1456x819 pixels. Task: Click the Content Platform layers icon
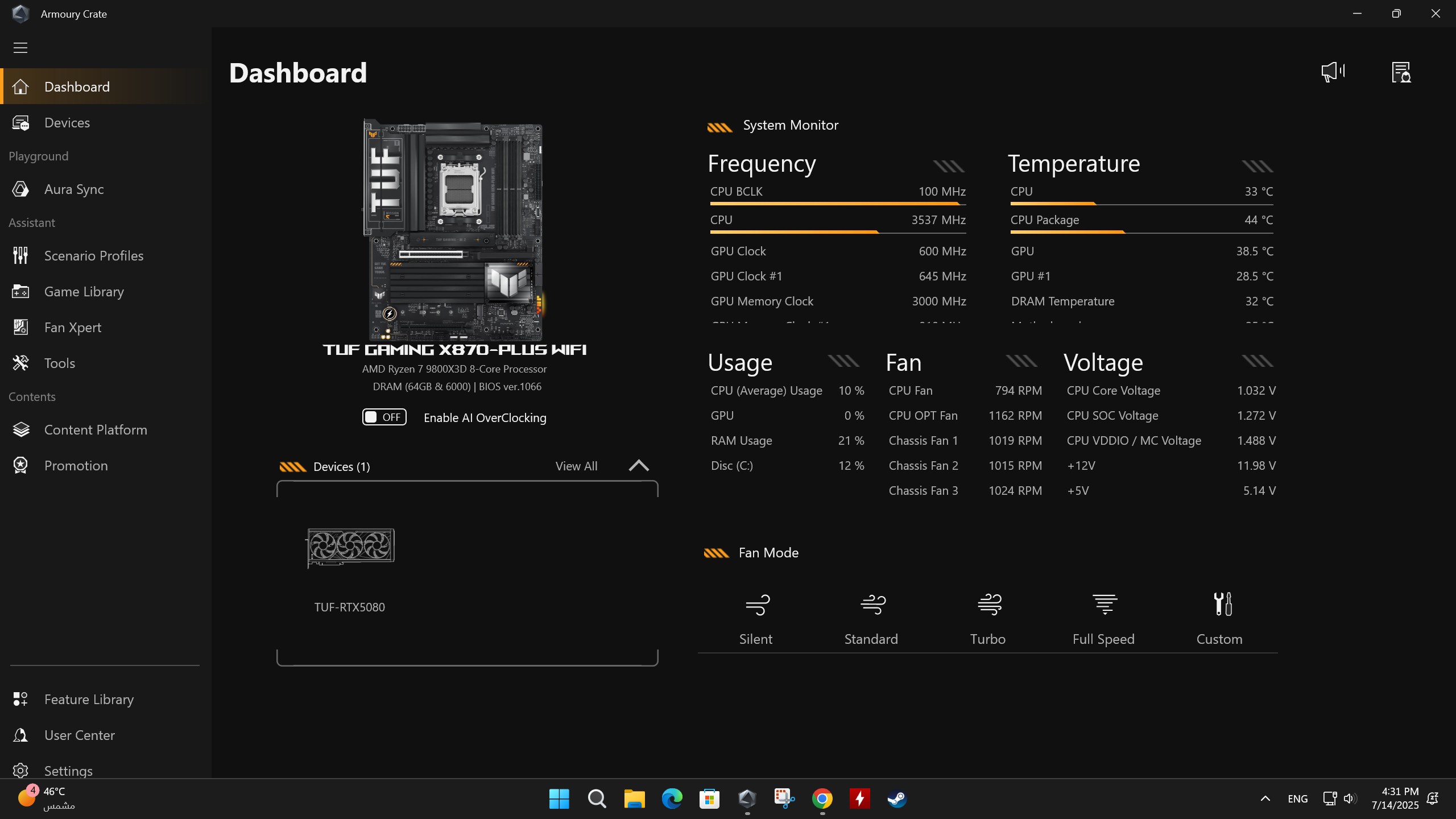pos(20,430)
